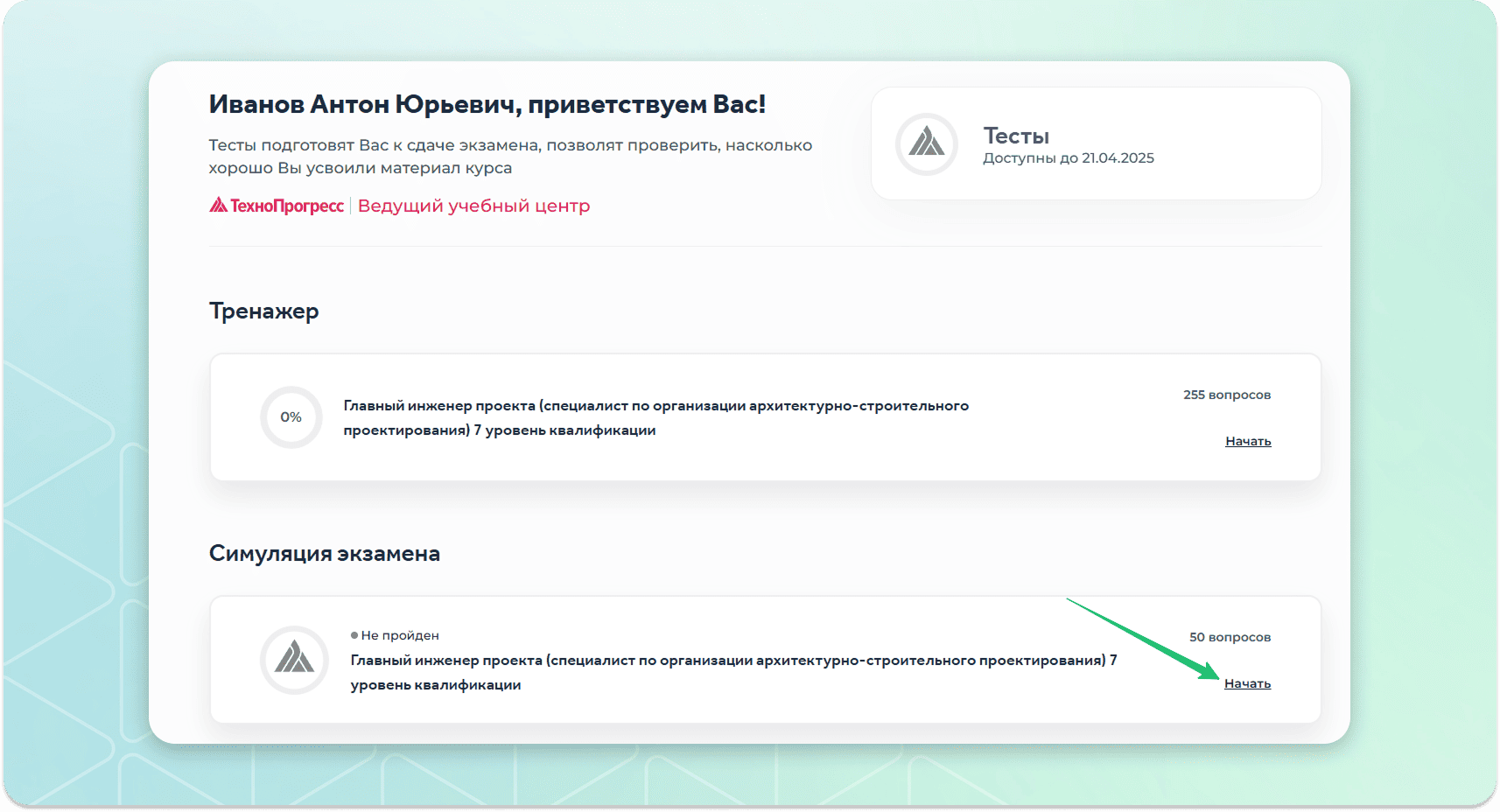Start the Симуляция экзамена test
Screen dimensions: 1500x812
pos(1247,683)
